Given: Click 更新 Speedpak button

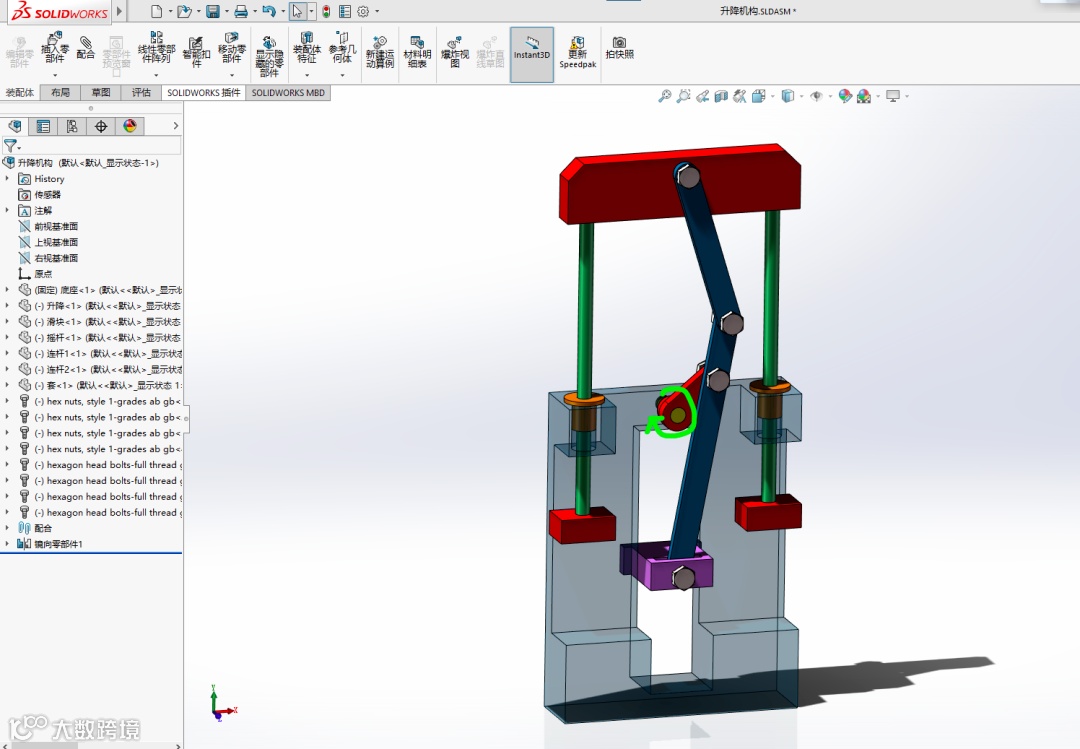Looking at the screenshot, I should (x=577, y=51).
